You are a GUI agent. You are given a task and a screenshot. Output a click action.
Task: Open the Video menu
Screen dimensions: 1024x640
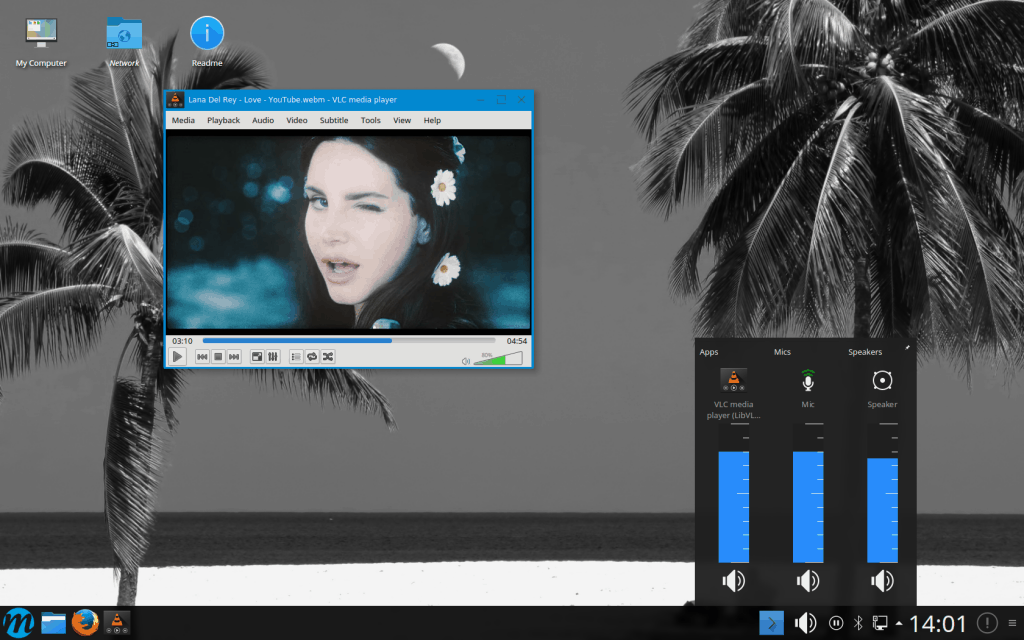[x=296, y=120]
